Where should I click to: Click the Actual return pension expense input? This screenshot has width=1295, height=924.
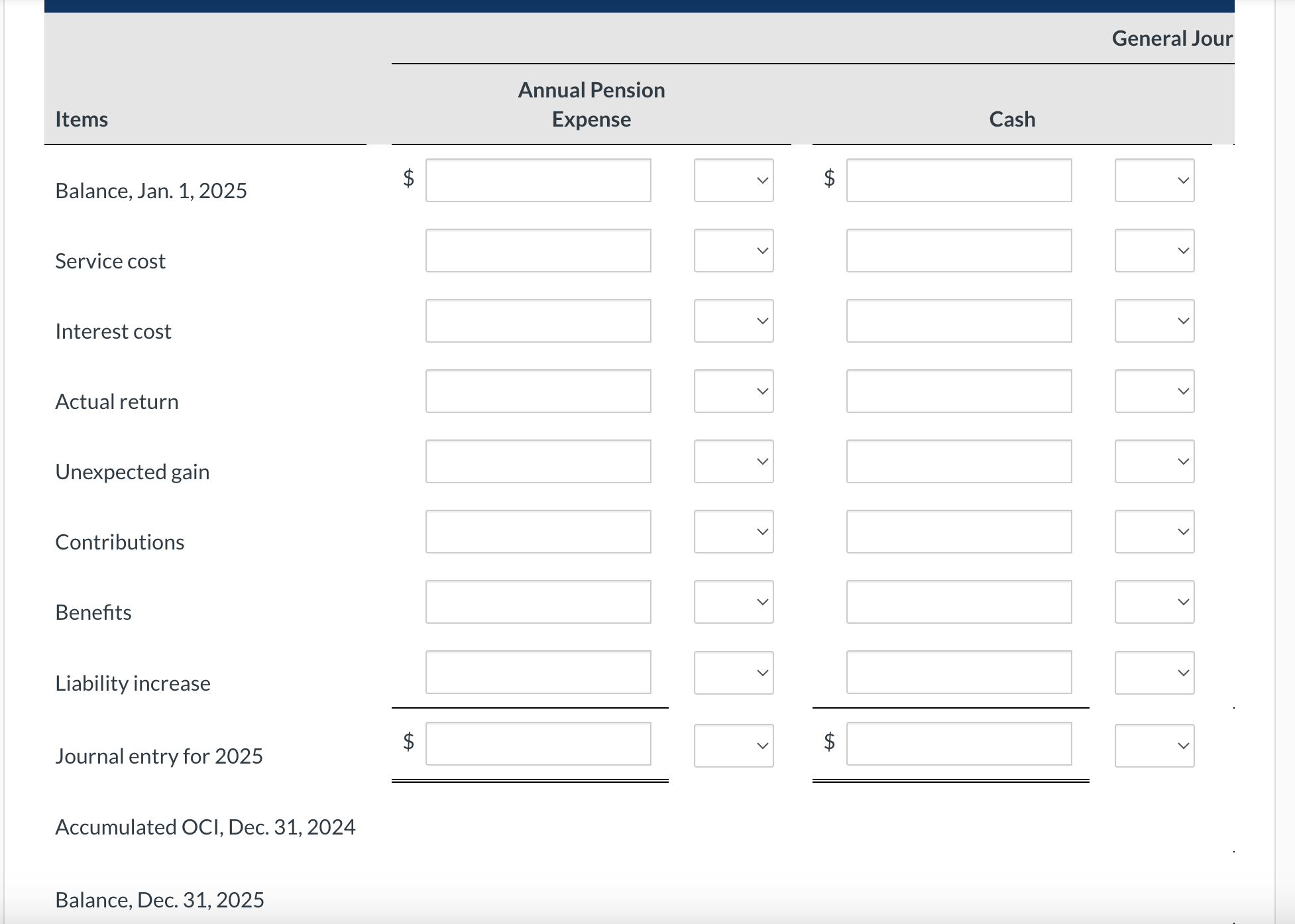(x=537, y=390)
